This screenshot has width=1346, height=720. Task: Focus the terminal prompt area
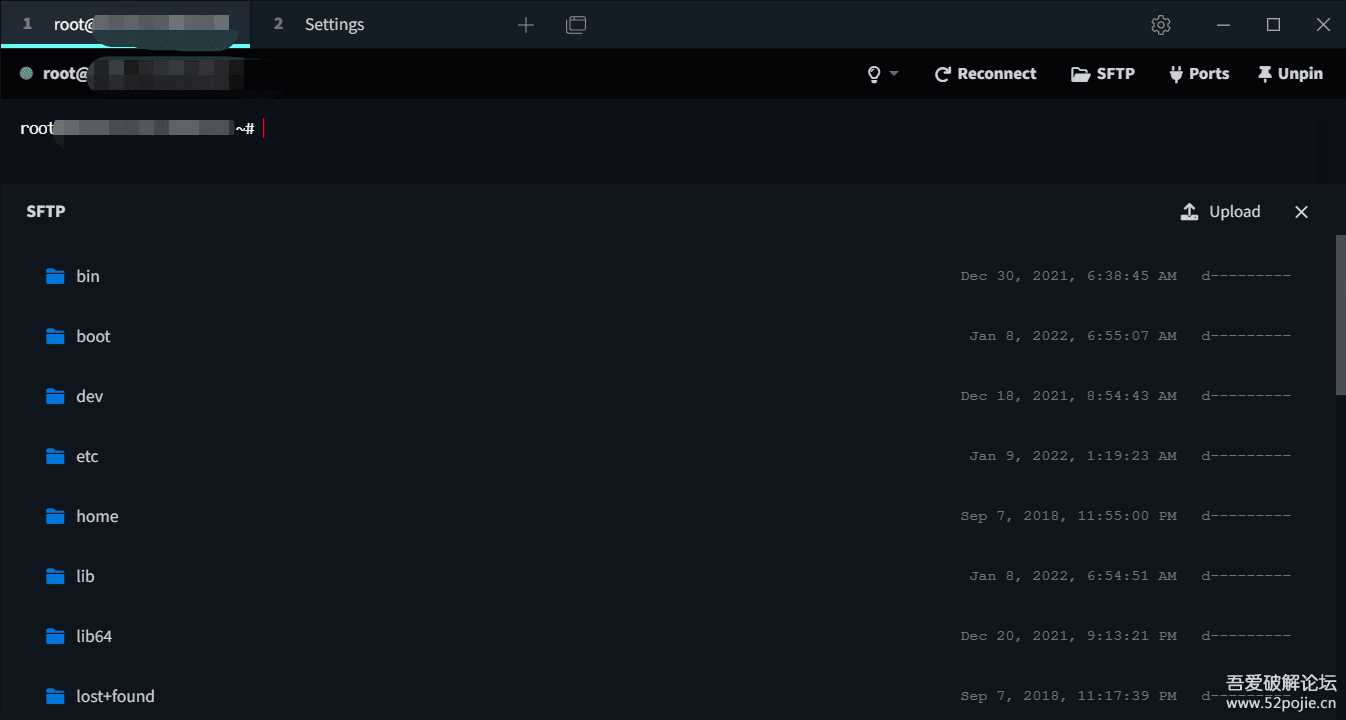pyautogui.click(x=600, y=140)
